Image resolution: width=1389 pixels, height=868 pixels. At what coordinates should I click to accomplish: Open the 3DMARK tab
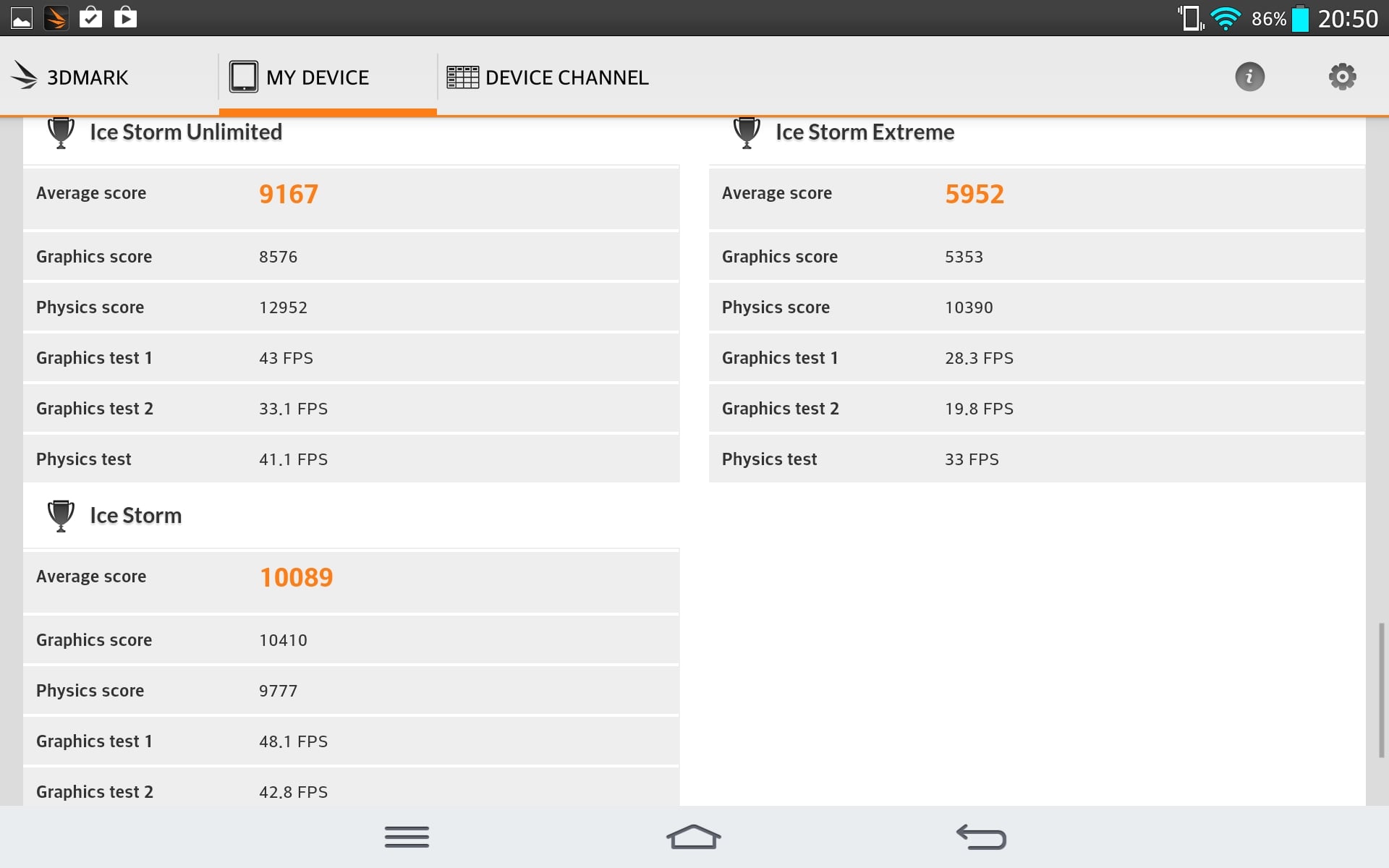click(x=109, y=77)
